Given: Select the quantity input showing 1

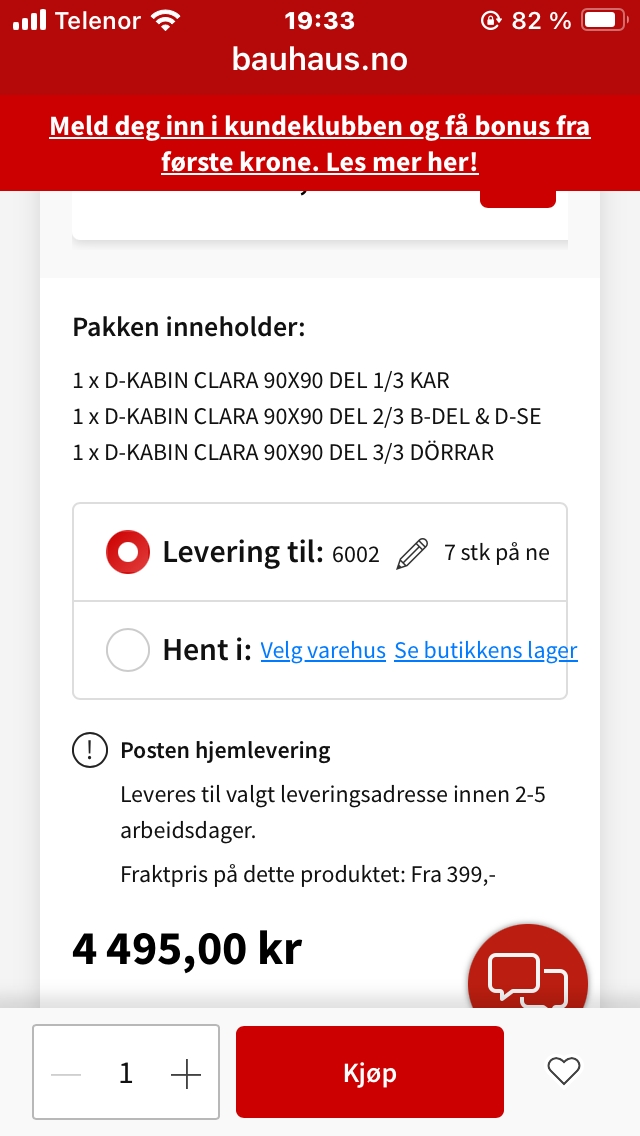Looking at the screenshot, I should pos(125,1072).
